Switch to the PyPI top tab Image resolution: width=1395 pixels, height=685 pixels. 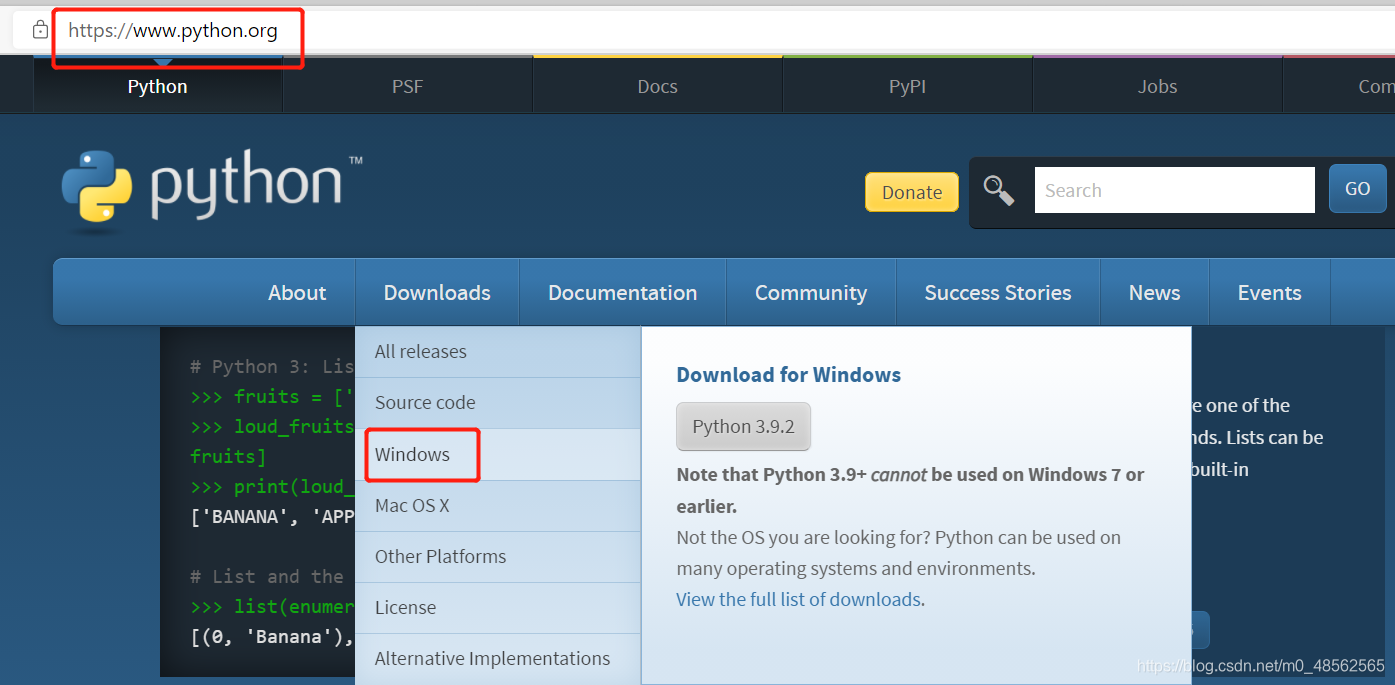click(x=908, y=86)
